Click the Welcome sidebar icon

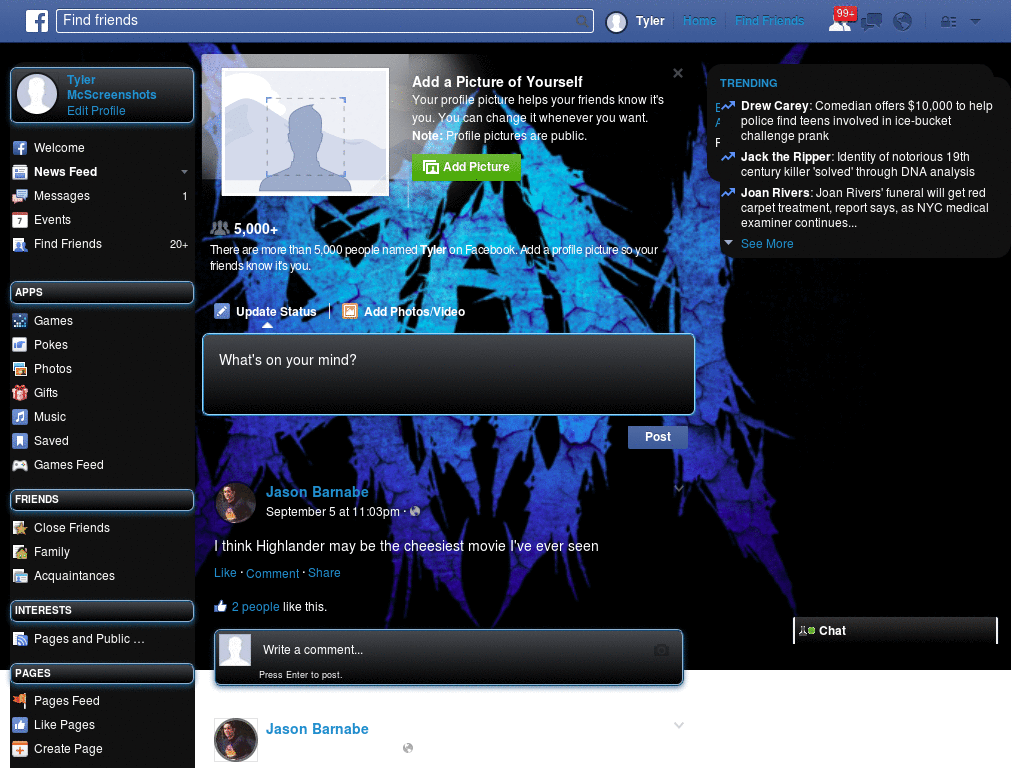click(x=20, y=148)
